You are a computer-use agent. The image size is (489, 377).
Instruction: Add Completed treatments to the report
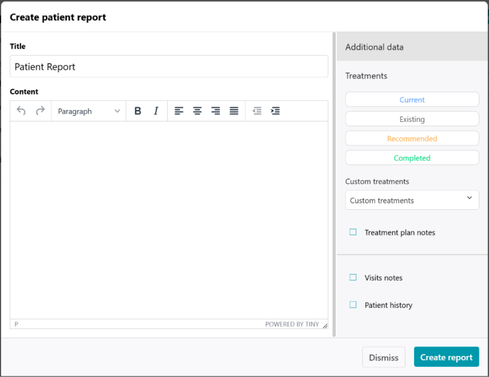(412, 158)
